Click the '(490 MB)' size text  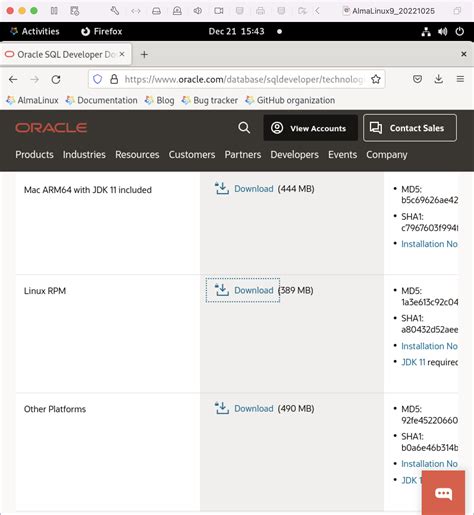[296, 409]
